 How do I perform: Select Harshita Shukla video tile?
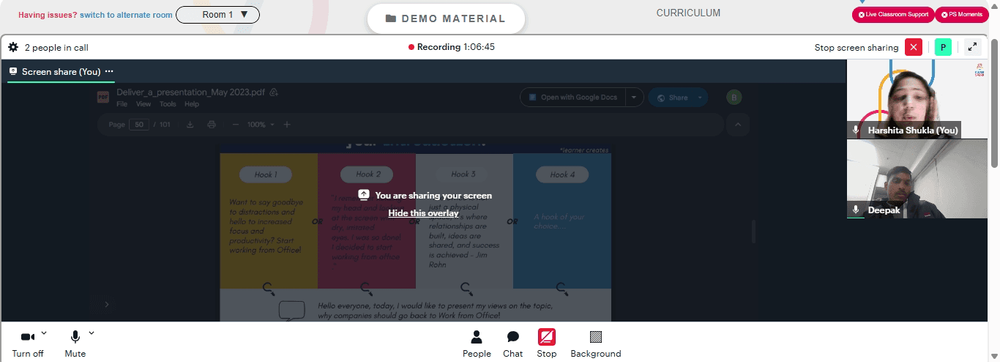(x=916, y=99)
